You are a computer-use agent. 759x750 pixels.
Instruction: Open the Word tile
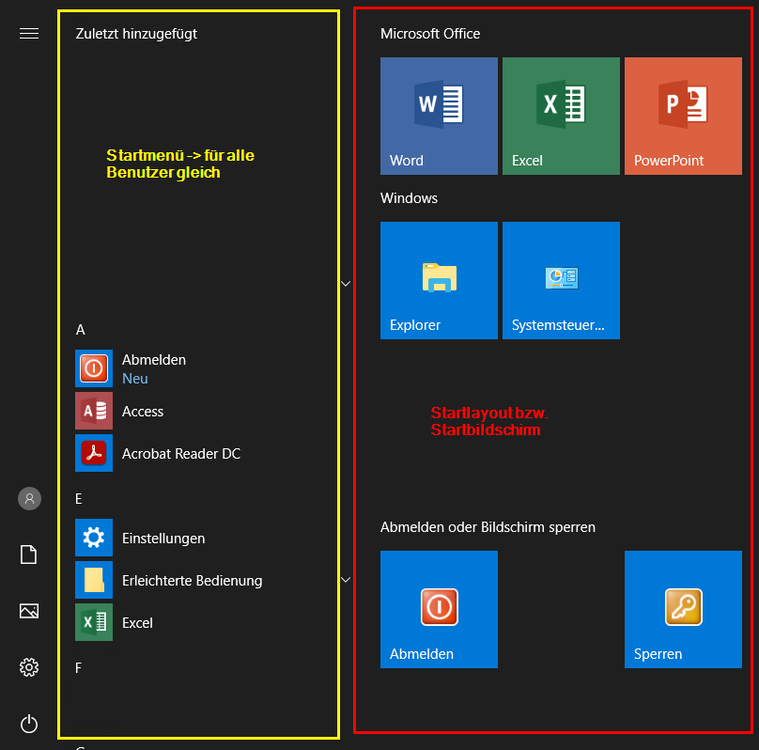pos(439,116)
